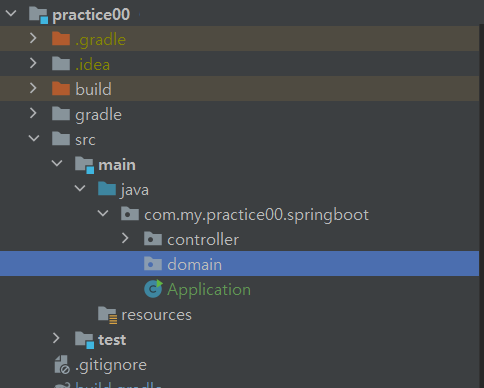The width and height of the screenshot is (484, 388).
Task: Click the practice00 module folder icon
Action: coord(38,15)
